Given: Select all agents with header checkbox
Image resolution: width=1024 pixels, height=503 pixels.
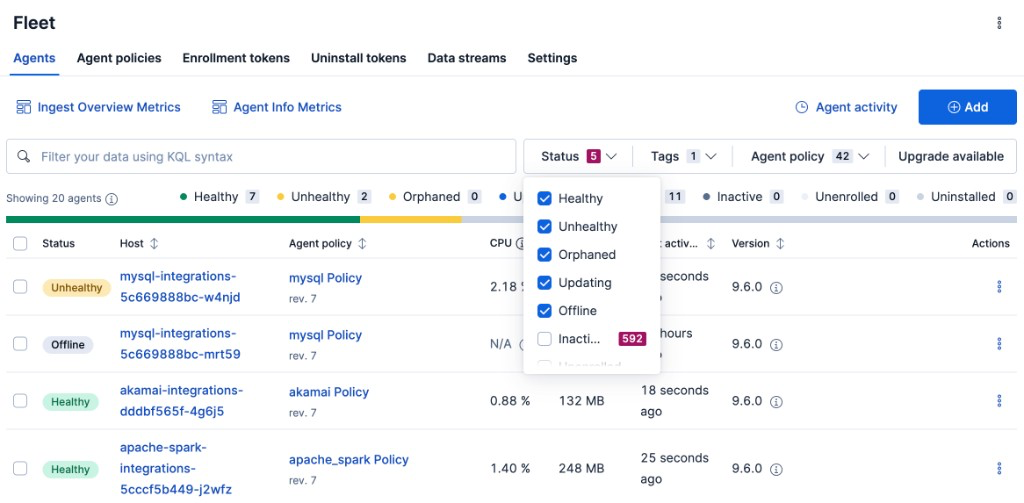Looking at the screenshot, I should coord(20,244).
